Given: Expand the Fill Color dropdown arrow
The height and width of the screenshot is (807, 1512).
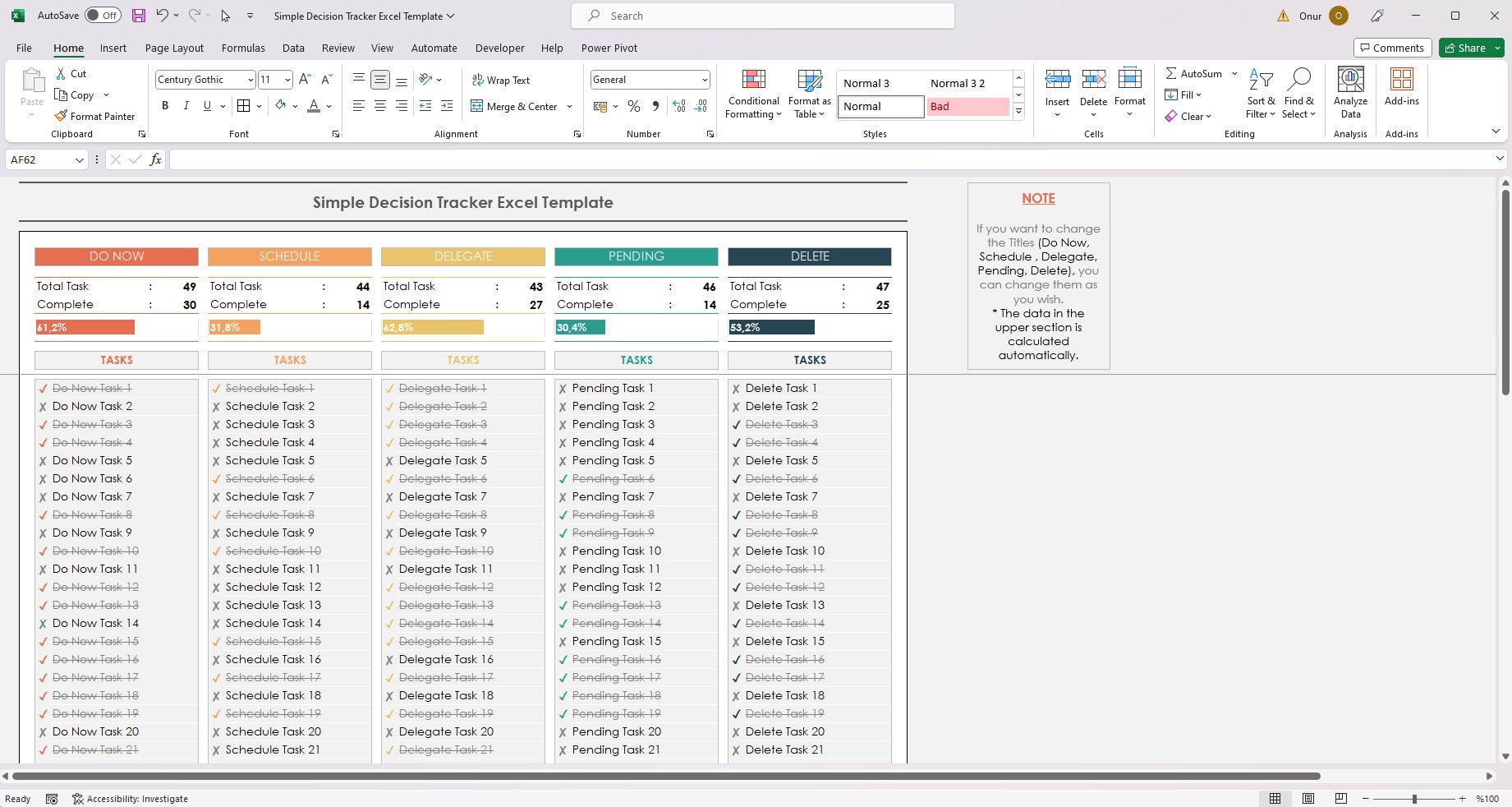Looking at the screenshot, I should 295,106.
